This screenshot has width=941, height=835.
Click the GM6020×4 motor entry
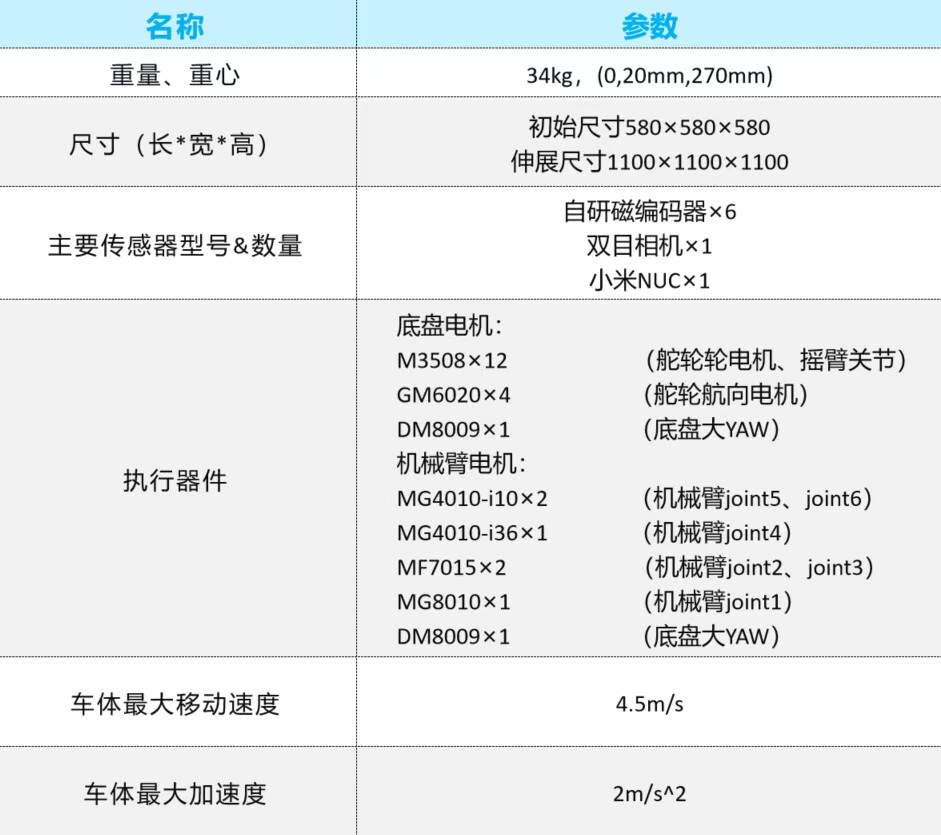point(453,395)
